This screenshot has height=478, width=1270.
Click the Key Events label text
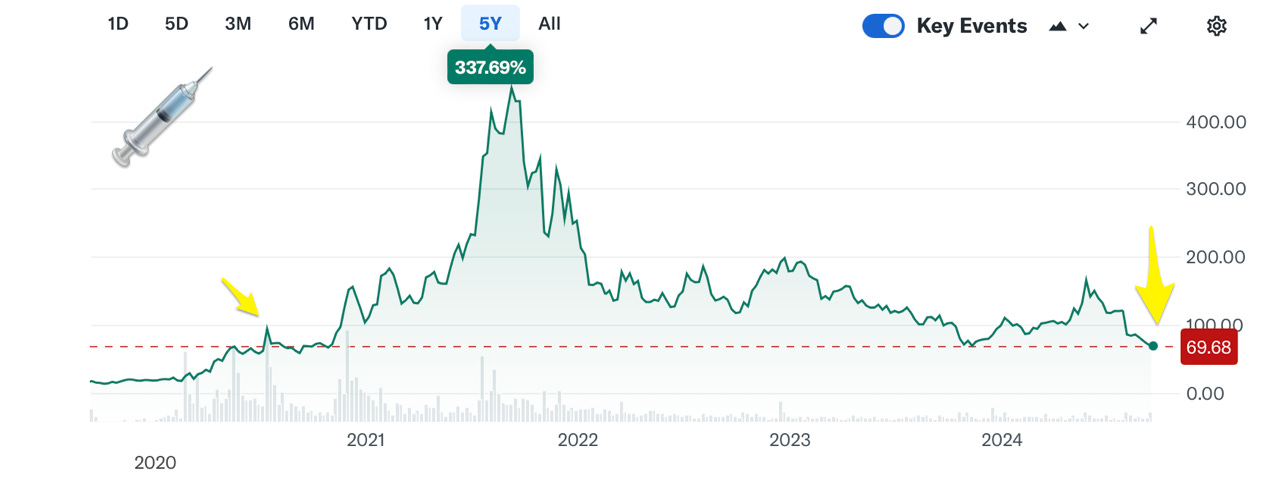(x=971, y=26)
